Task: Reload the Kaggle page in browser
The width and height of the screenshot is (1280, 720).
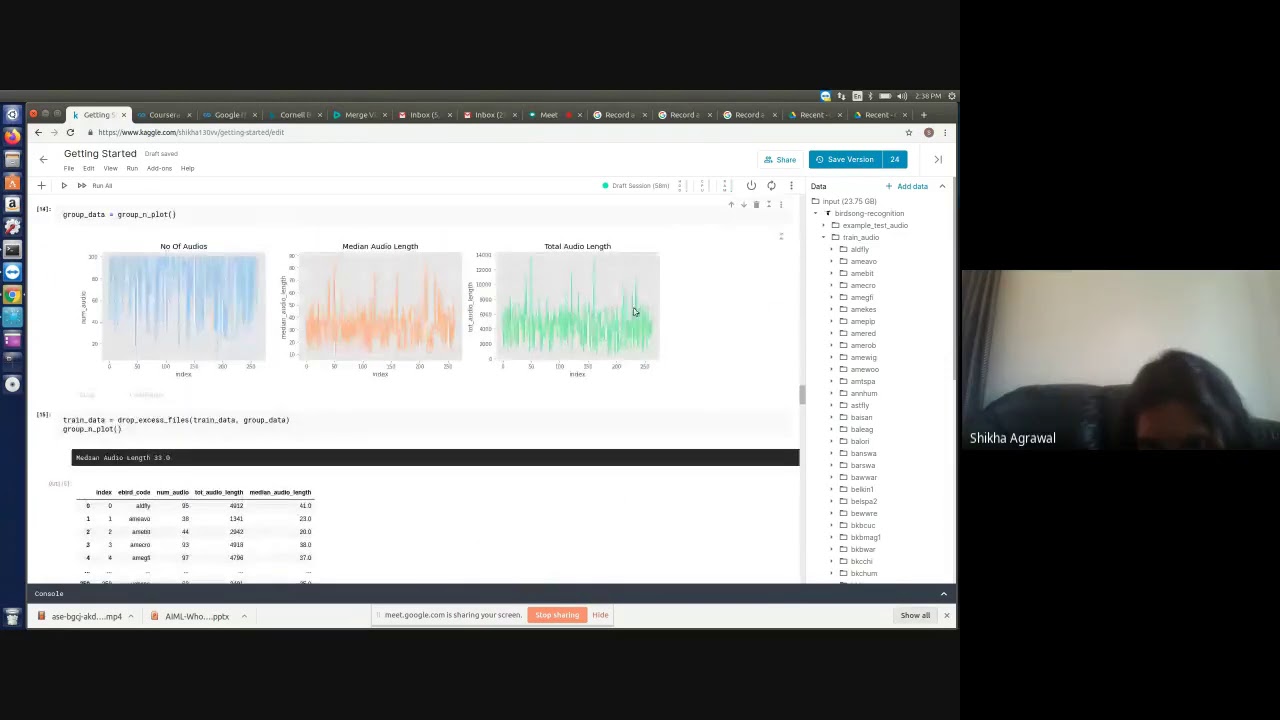Action: 70,133
